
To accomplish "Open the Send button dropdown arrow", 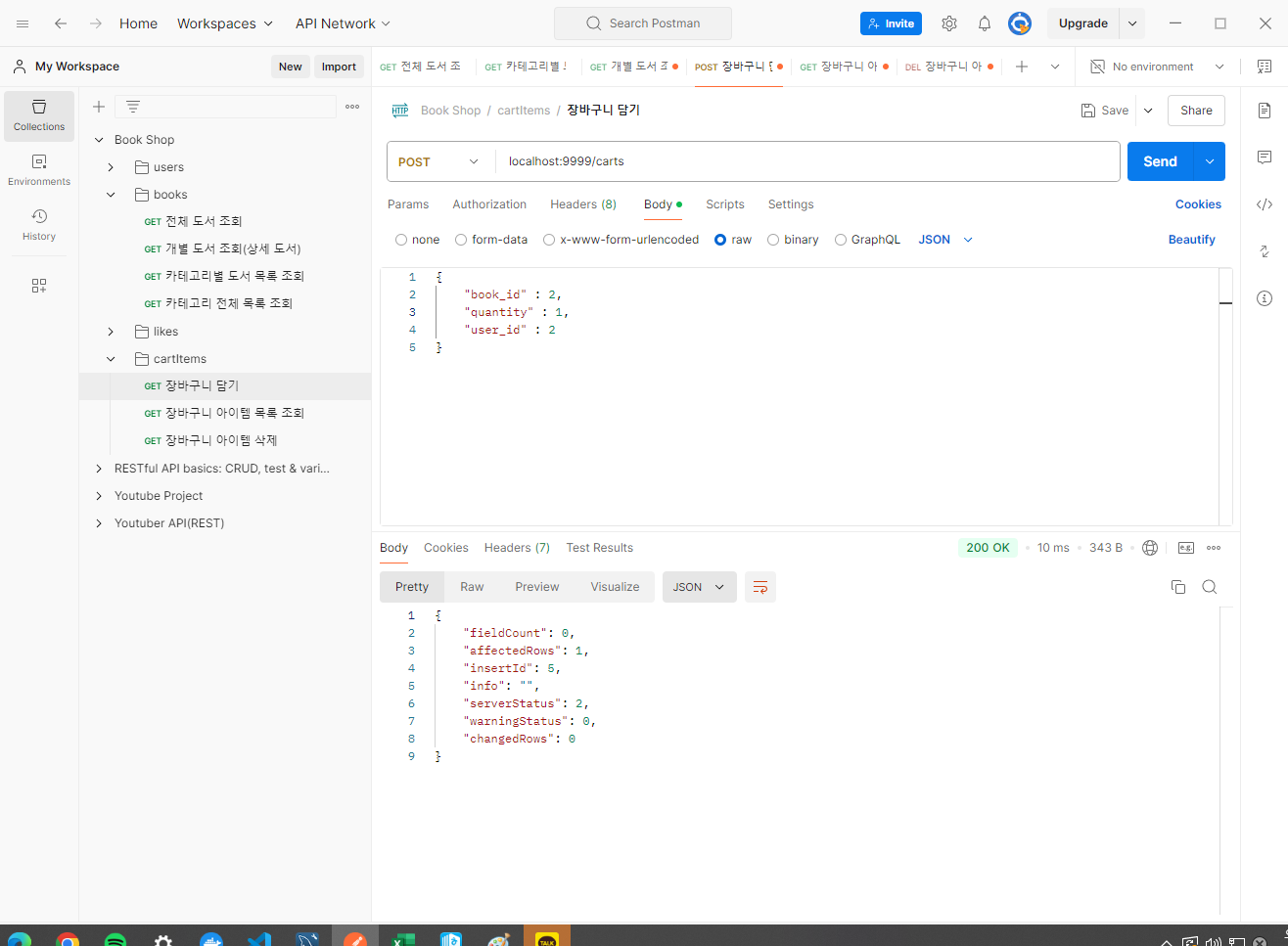I will tap(1210, 161).
